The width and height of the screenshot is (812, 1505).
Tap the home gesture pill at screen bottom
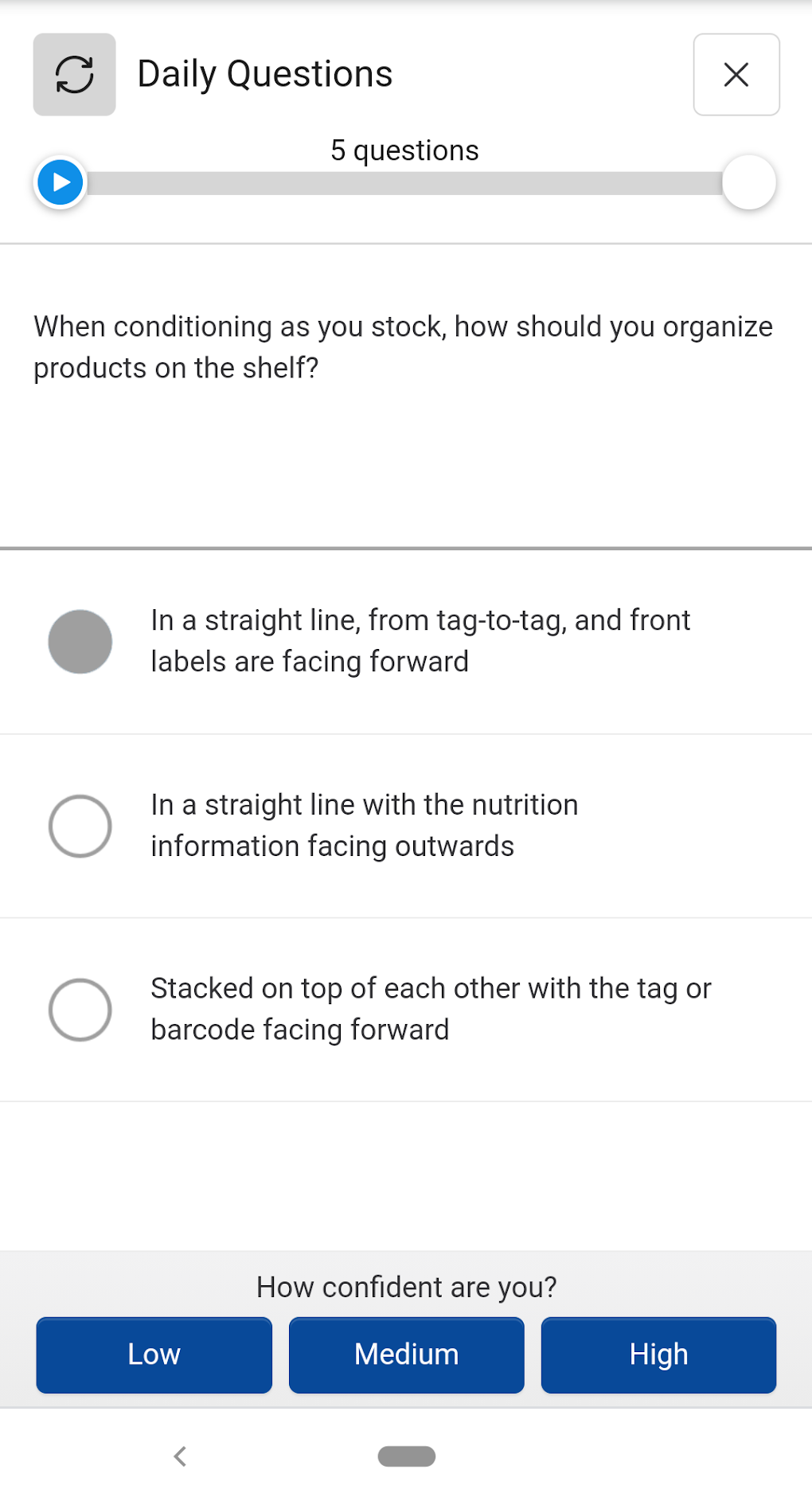pos(406,1456)
